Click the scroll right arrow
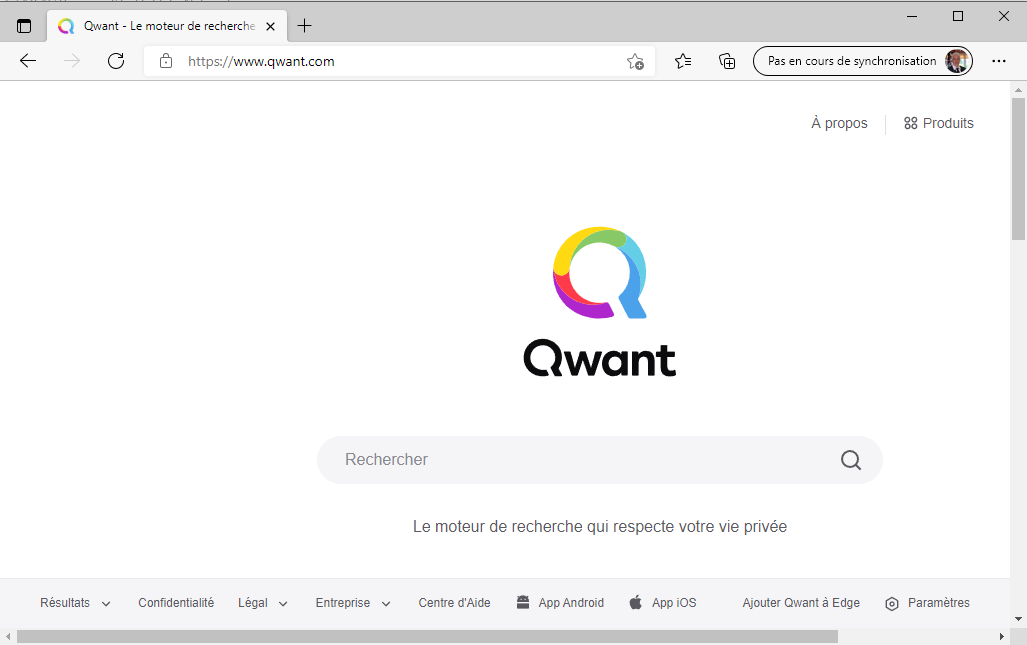 pyautogui.click(x=1001, y=636)
